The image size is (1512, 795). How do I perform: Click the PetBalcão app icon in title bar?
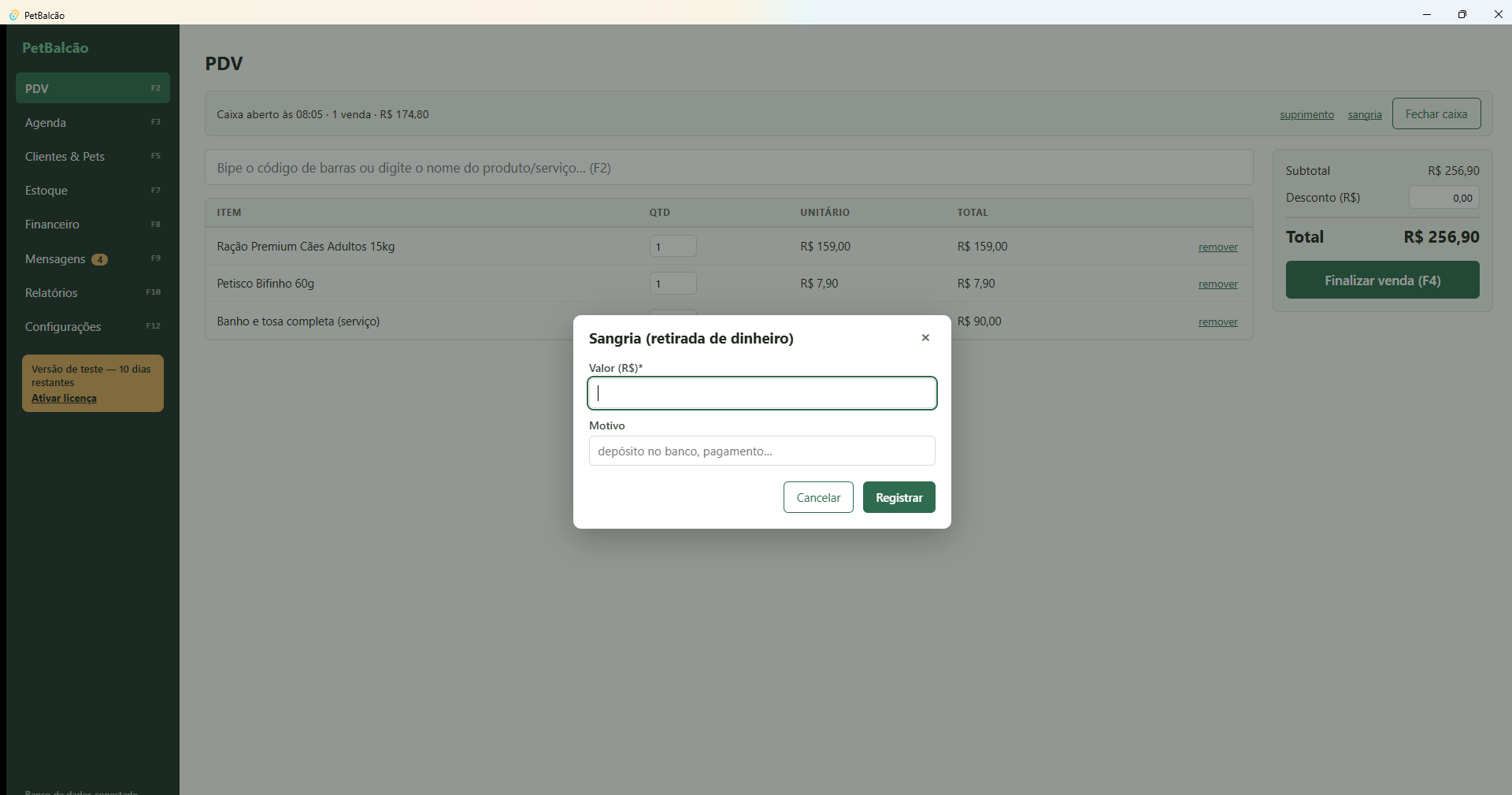[x=13, y=15]
